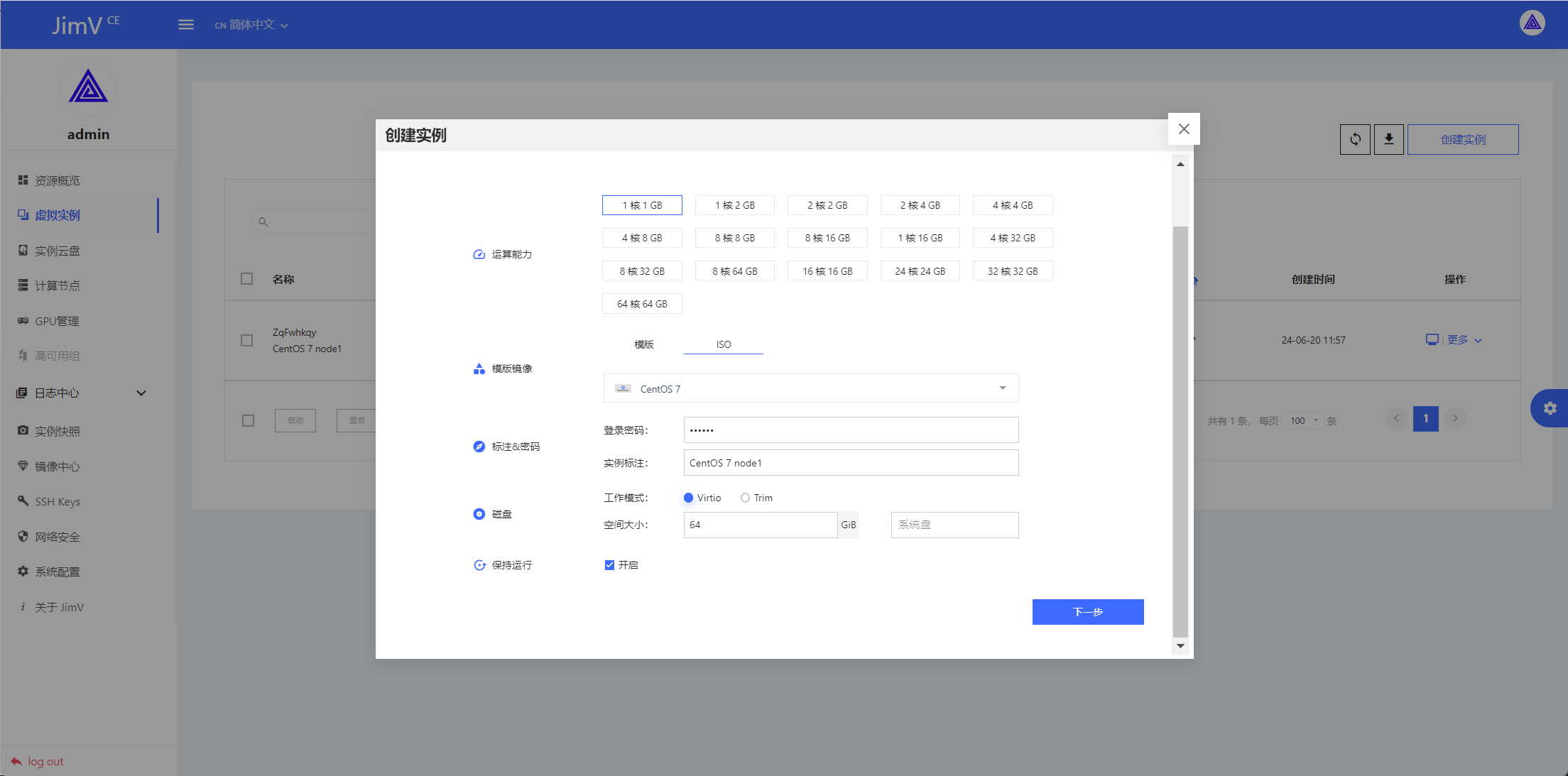Image resolution: width=1568 pixels, height=776 pixels.
Task: Click the 关于 JimV info icon
Action: pos(23,607)
